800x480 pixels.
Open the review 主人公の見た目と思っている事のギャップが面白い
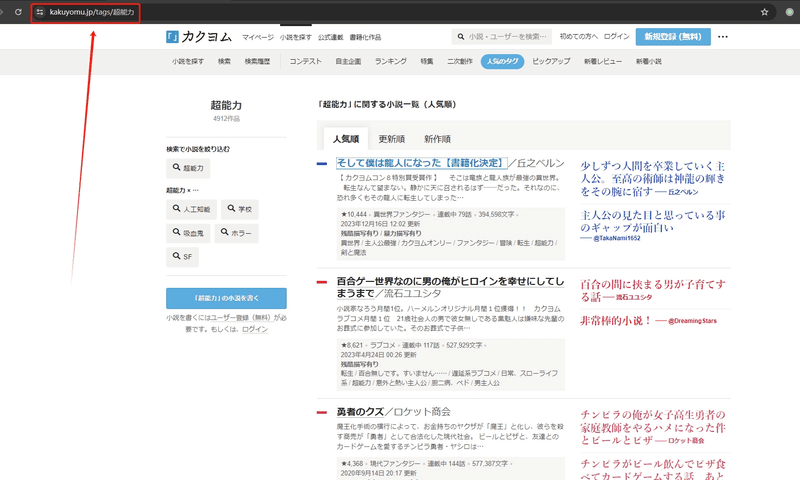point(653,221)
